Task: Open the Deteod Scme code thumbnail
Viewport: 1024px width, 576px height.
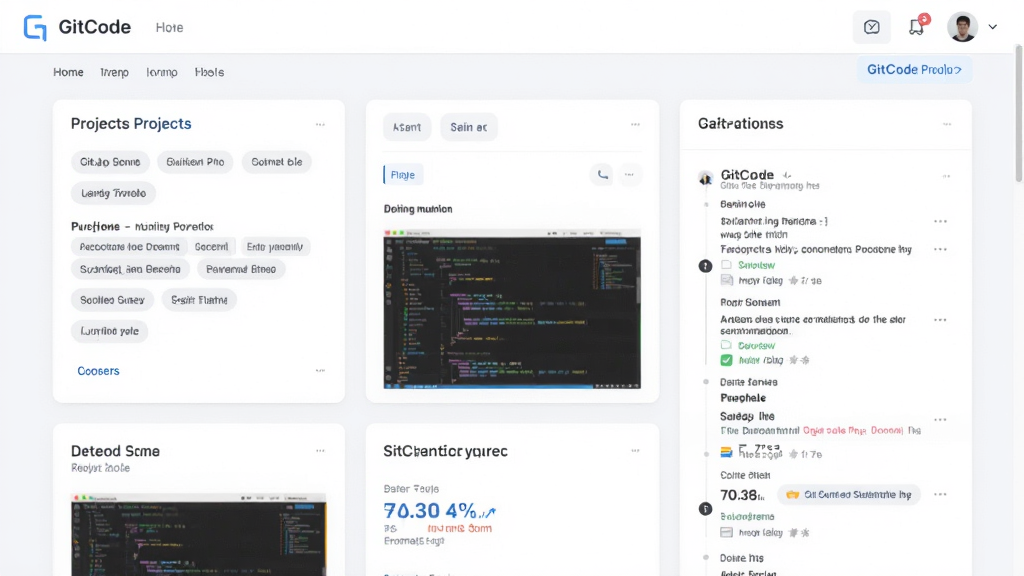Action: point(199,535)
